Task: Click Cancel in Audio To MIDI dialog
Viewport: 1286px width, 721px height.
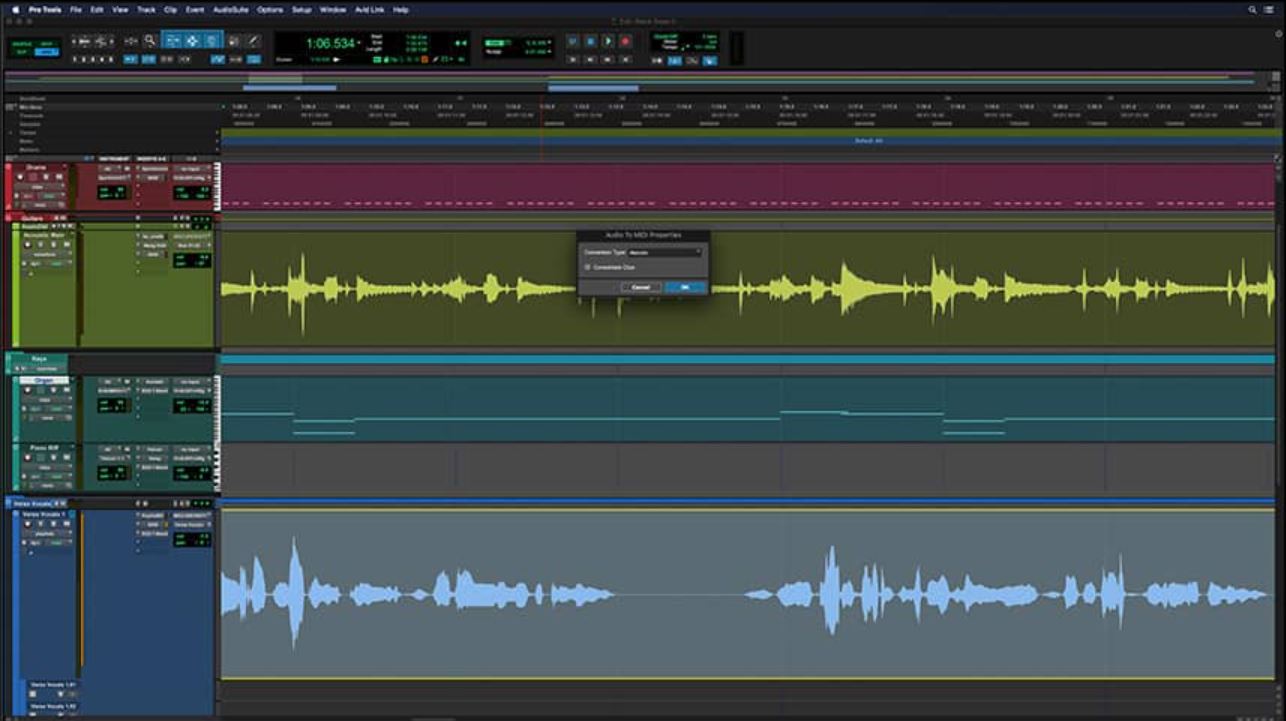Action: 640,287
